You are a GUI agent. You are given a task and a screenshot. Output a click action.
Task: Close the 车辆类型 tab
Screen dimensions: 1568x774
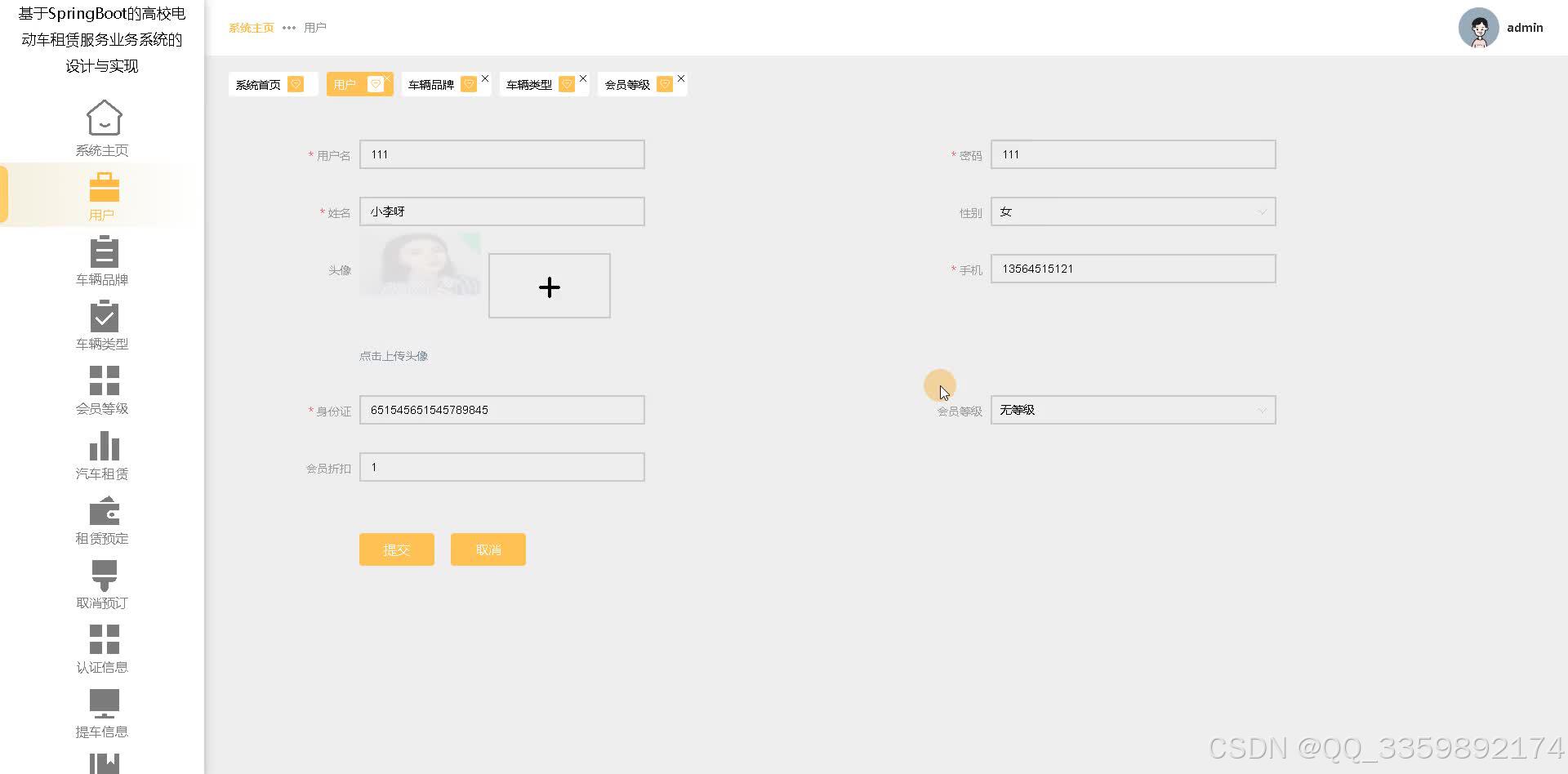583,78
